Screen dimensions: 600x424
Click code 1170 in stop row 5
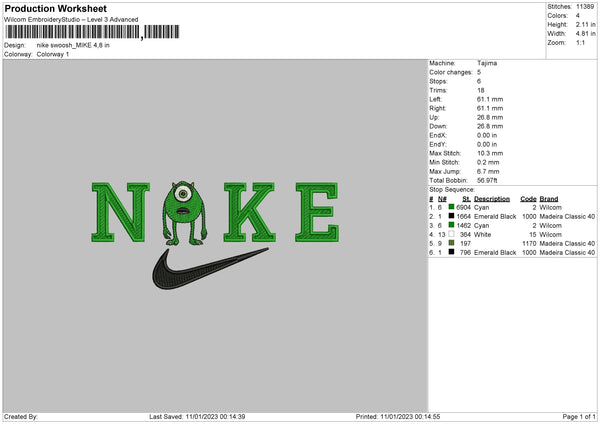(529, 243)
